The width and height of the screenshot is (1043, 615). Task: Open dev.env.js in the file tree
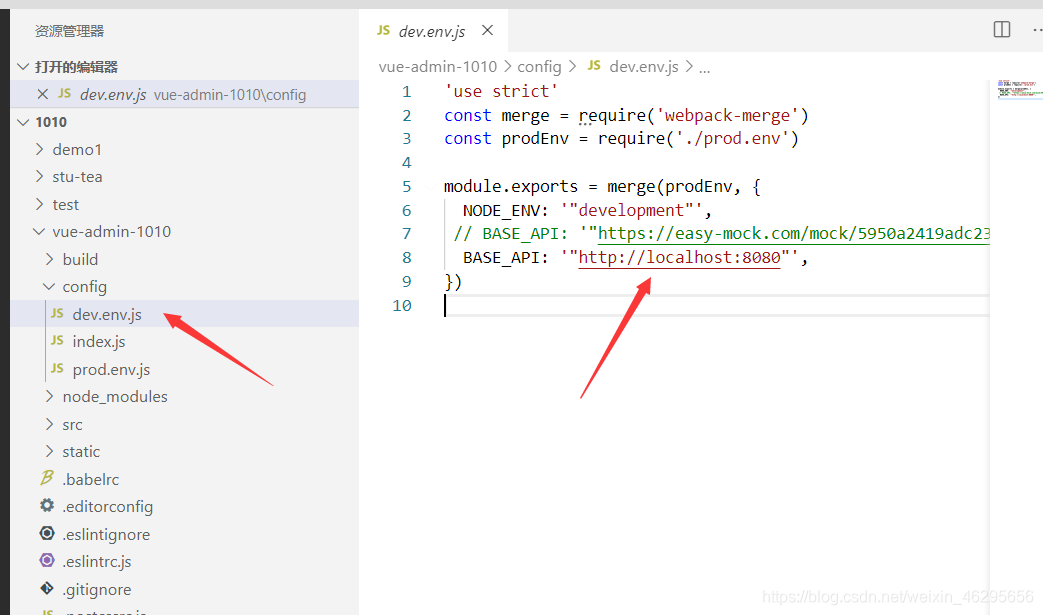pos(185,314)
